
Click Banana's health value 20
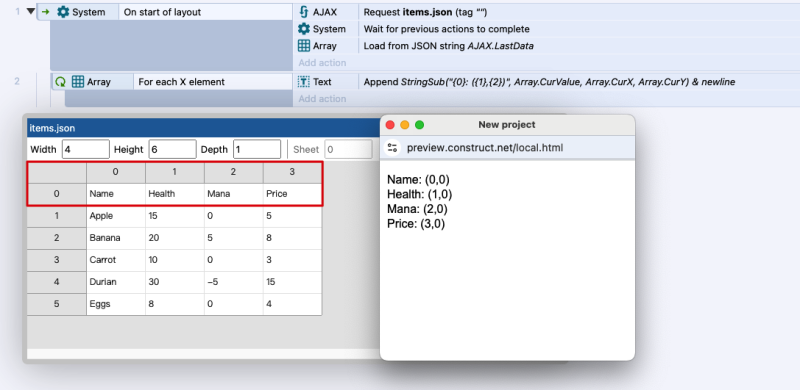point(174,238)
